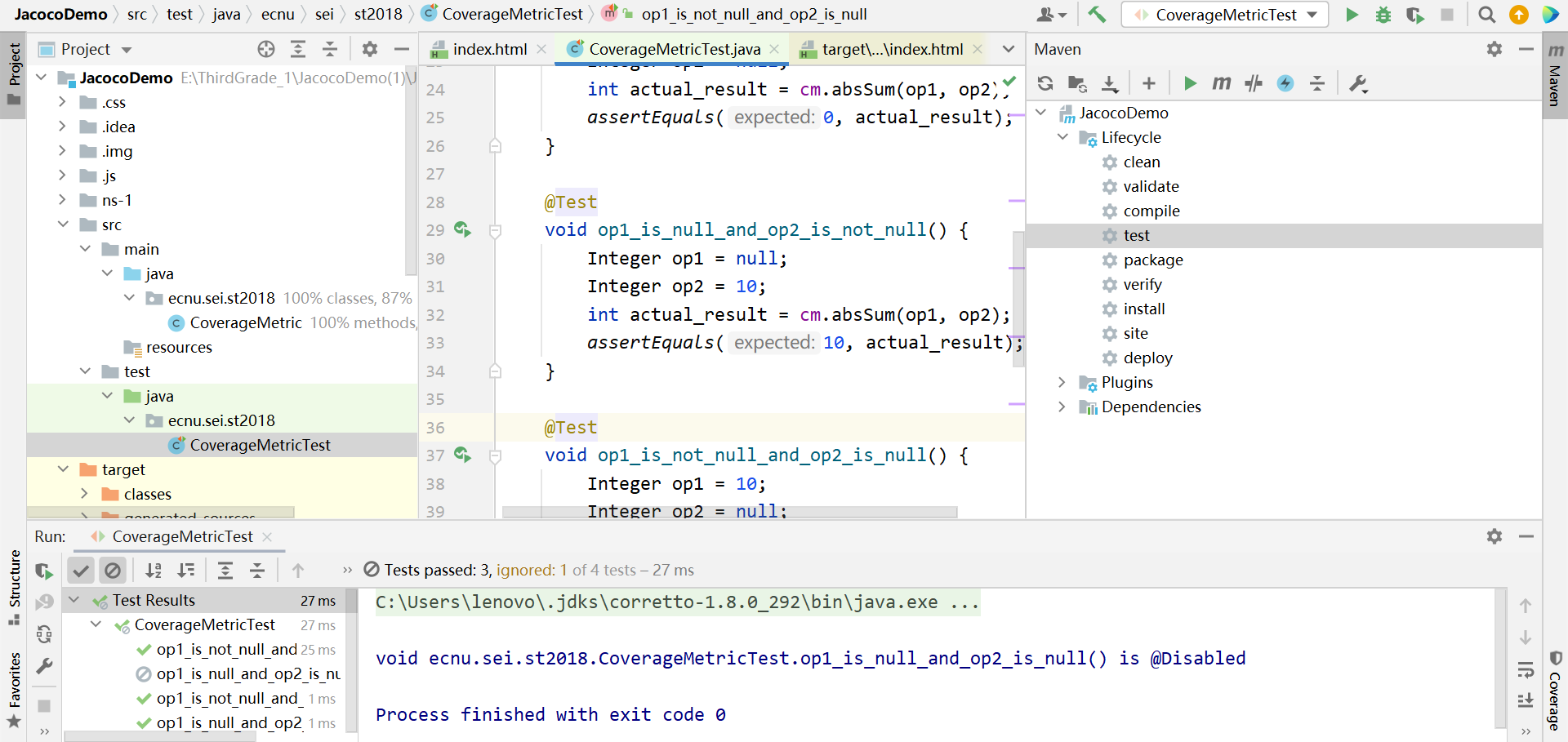Collapse the target folder
This screenshot has height=742, width=1568.
pos(63,469)
